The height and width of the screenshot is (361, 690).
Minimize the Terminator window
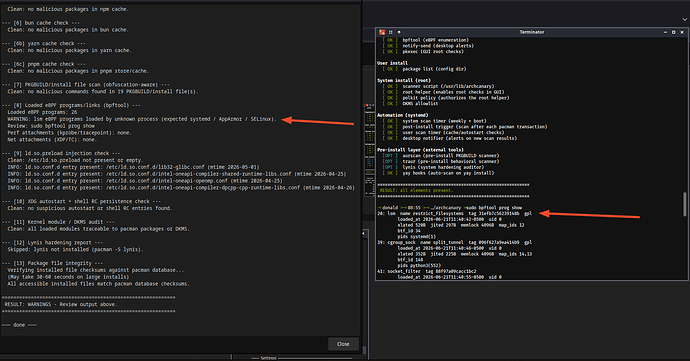pyautogui.click(x=665, y=32)
